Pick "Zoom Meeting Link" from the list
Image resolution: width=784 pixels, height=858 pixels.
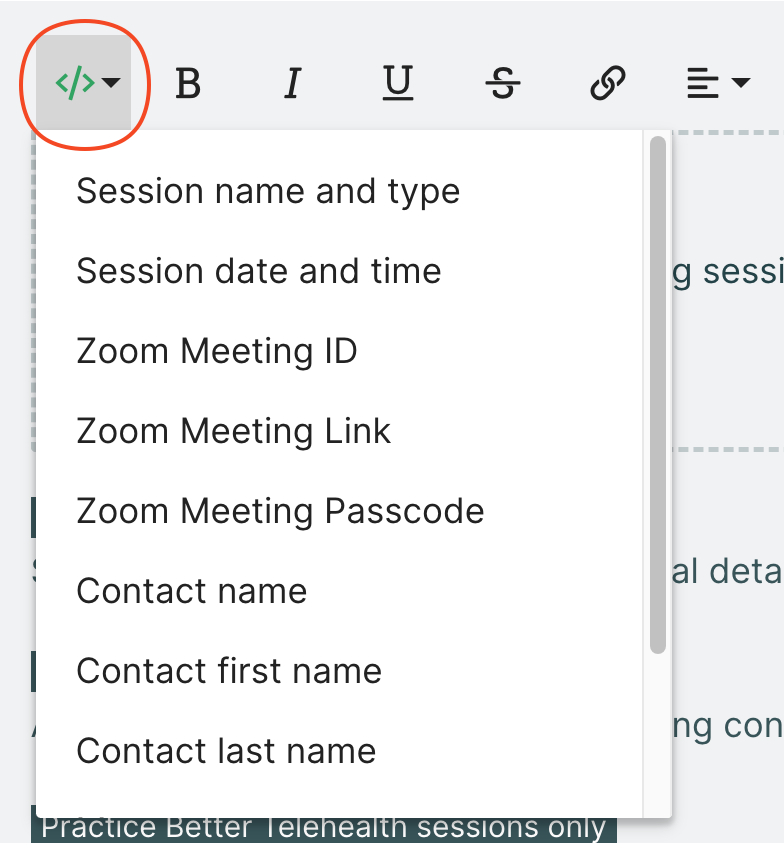233,431
